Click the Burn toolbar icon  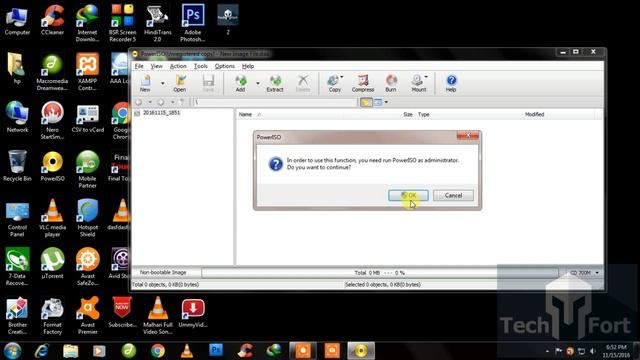[391, 83]
